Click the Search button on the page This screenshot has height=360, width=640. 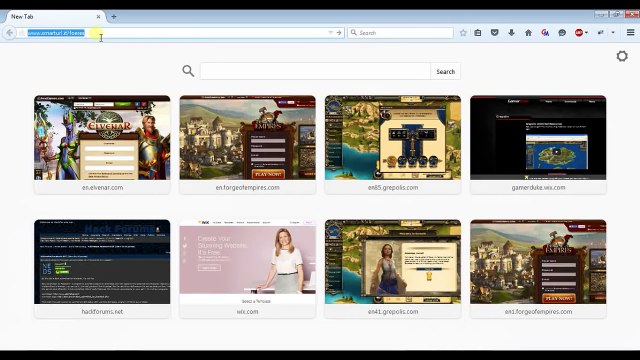[x=445, y=71]
